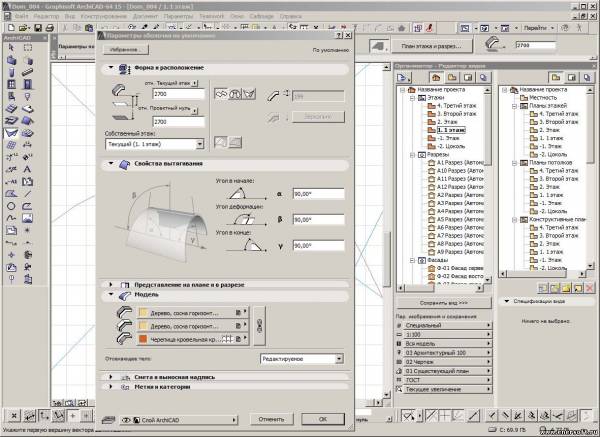Click the New document toolbar icon

(x=11, y=28)
